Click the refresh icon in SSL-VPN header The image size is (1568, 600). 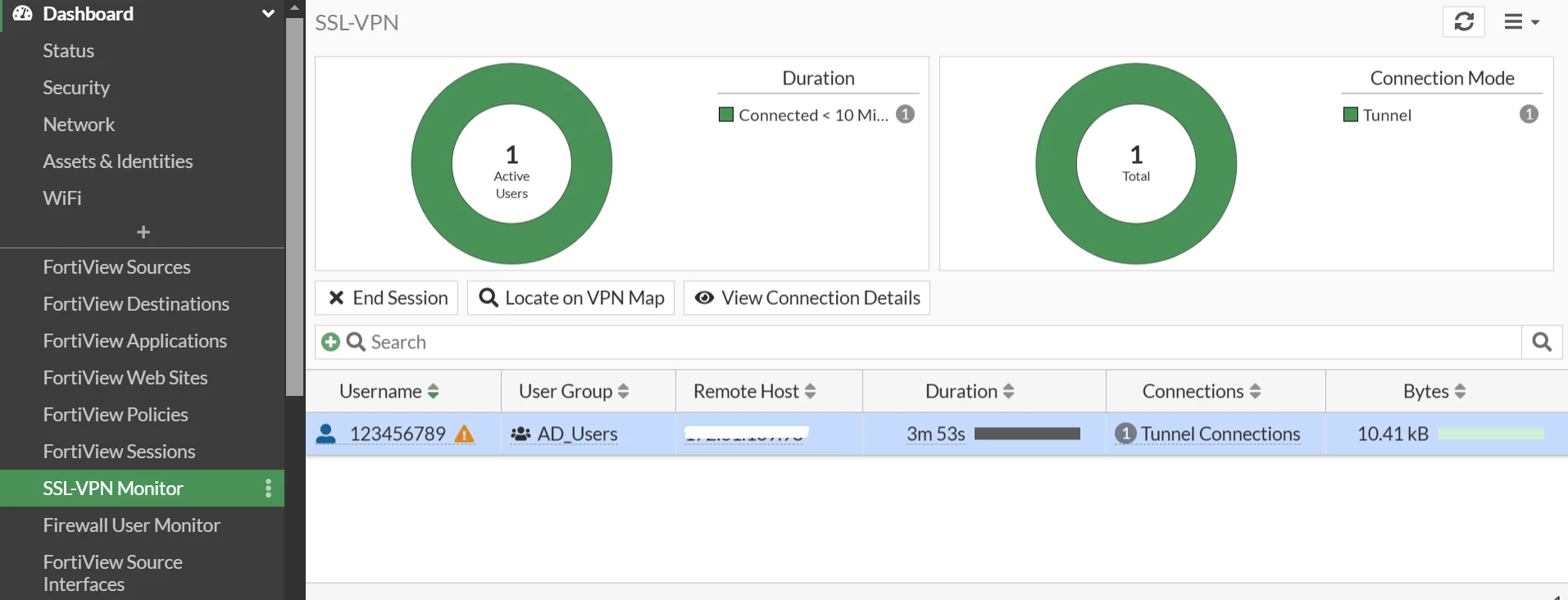tap(1464, 21)
